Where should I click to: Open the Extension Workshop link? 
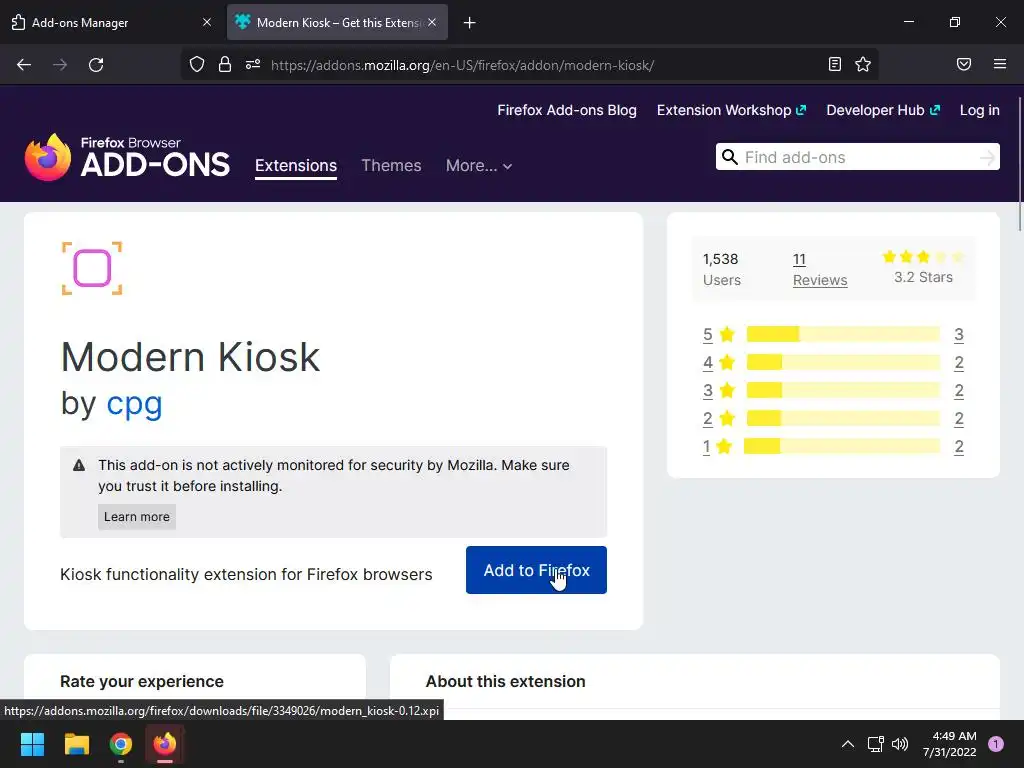tap(731, 110)
